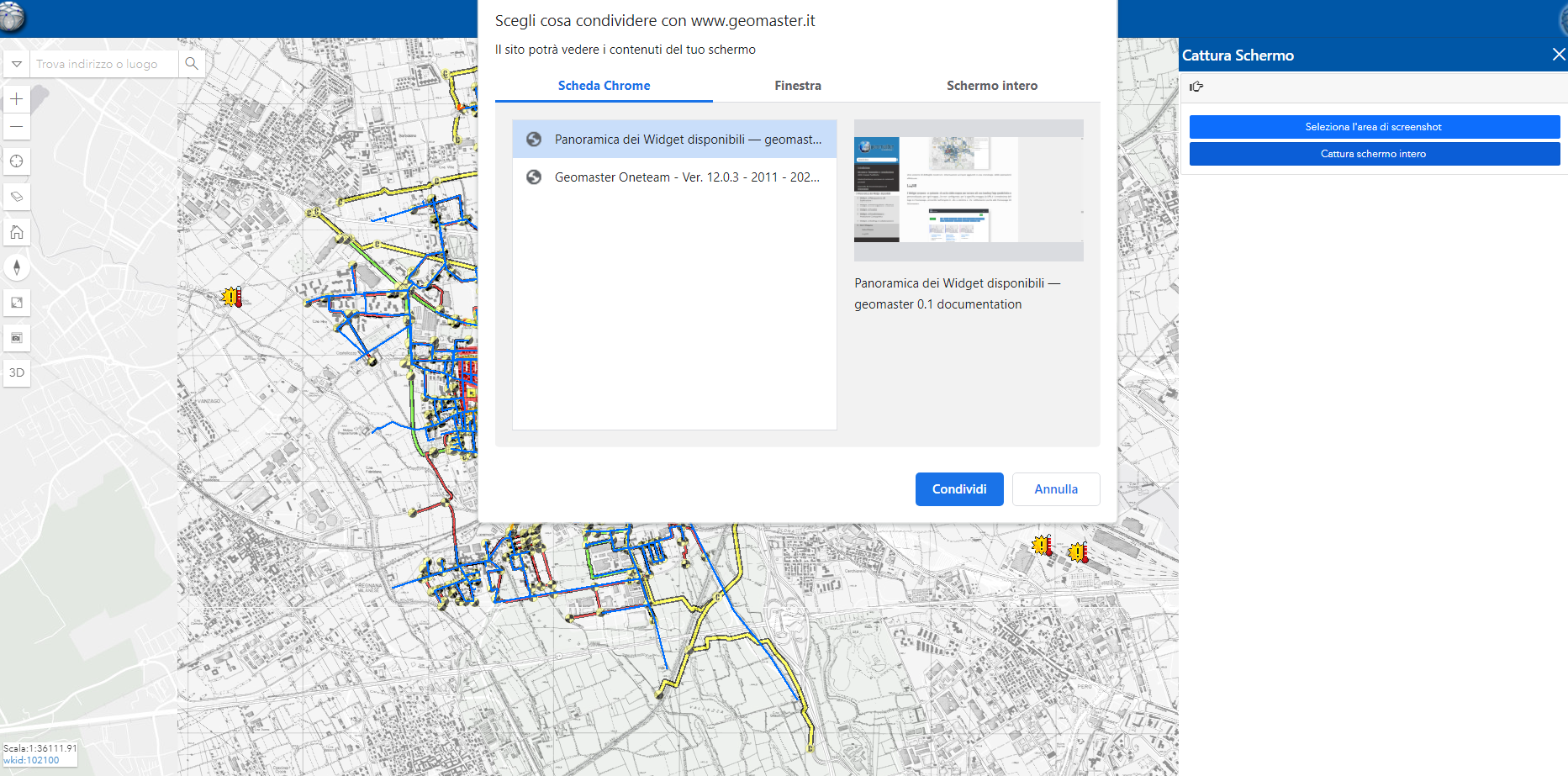Close the Cattura Schermo panel

[1558, 55]
